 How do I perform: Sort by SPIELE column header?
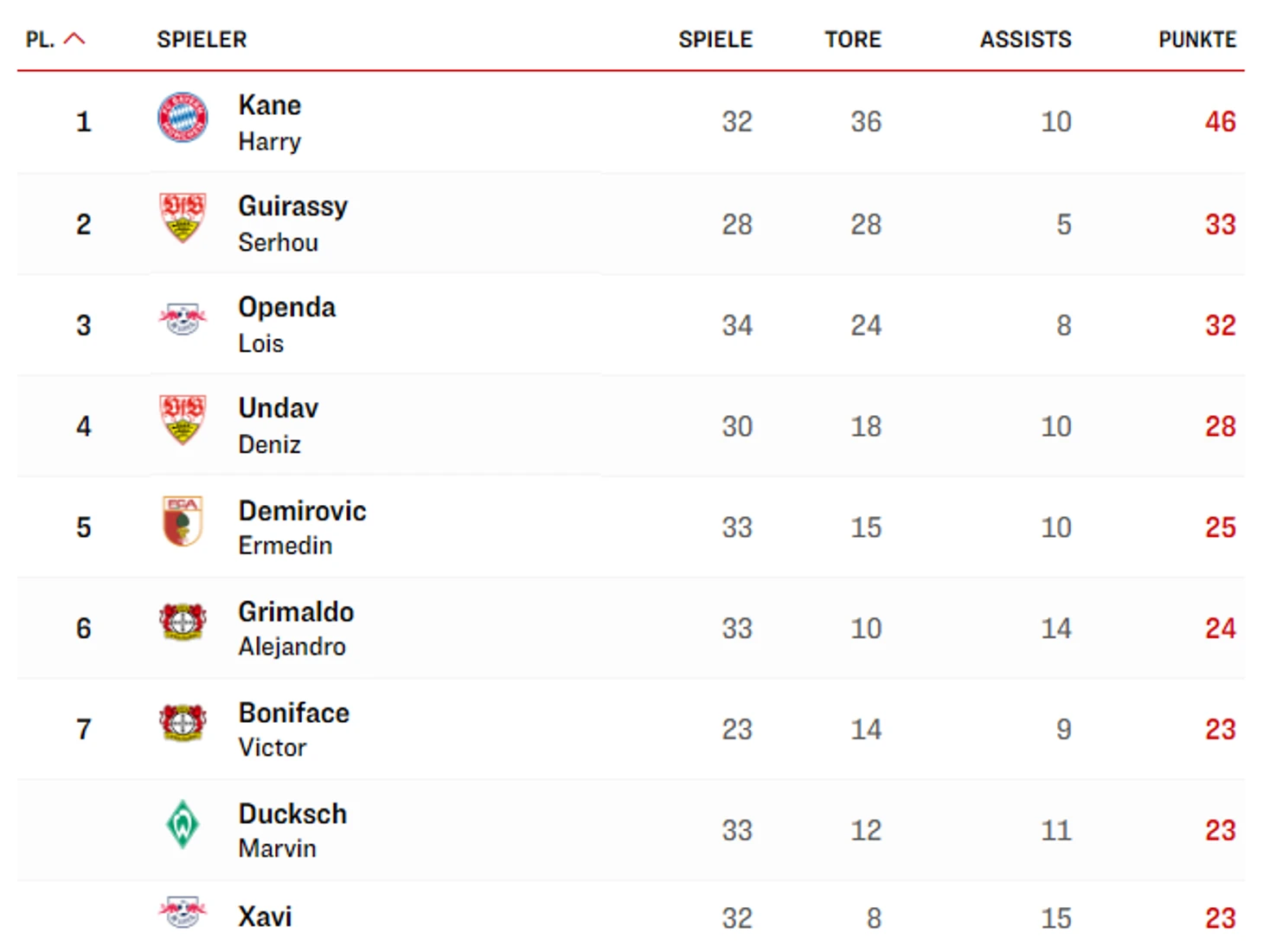coord(715,40)
